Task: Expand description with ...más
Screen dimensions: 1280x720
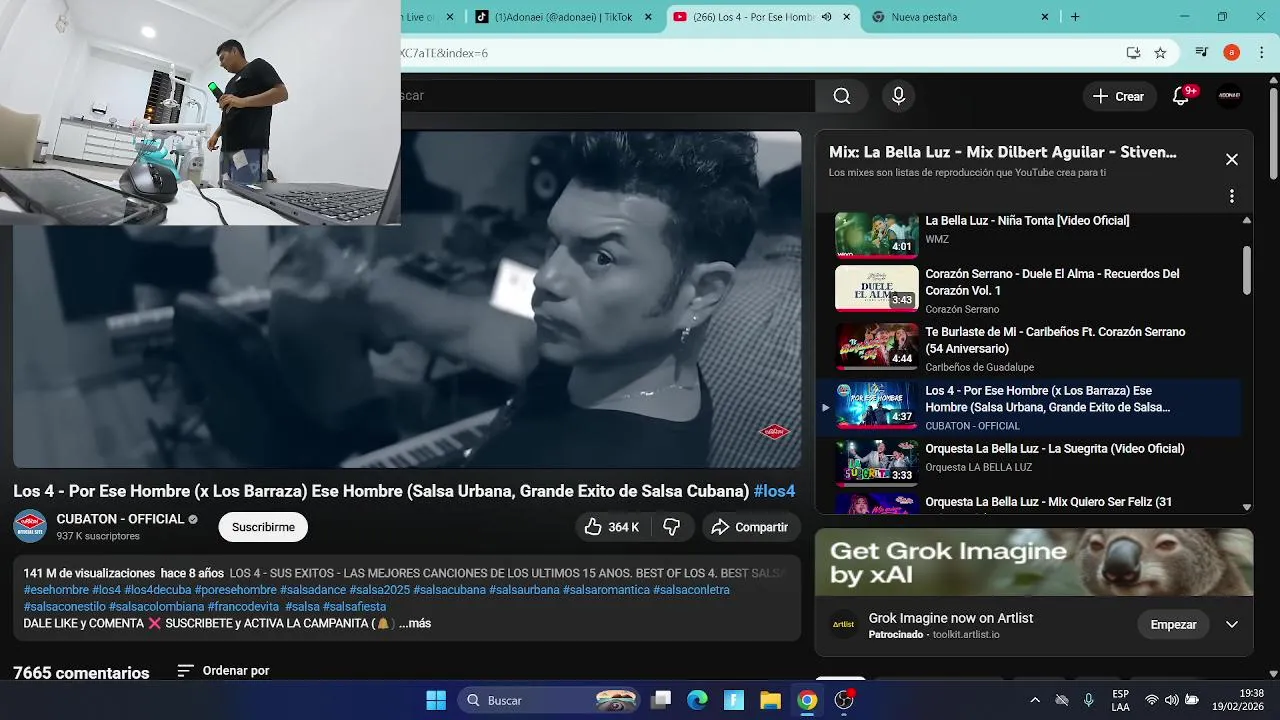Action: click(x=415, y=623)
